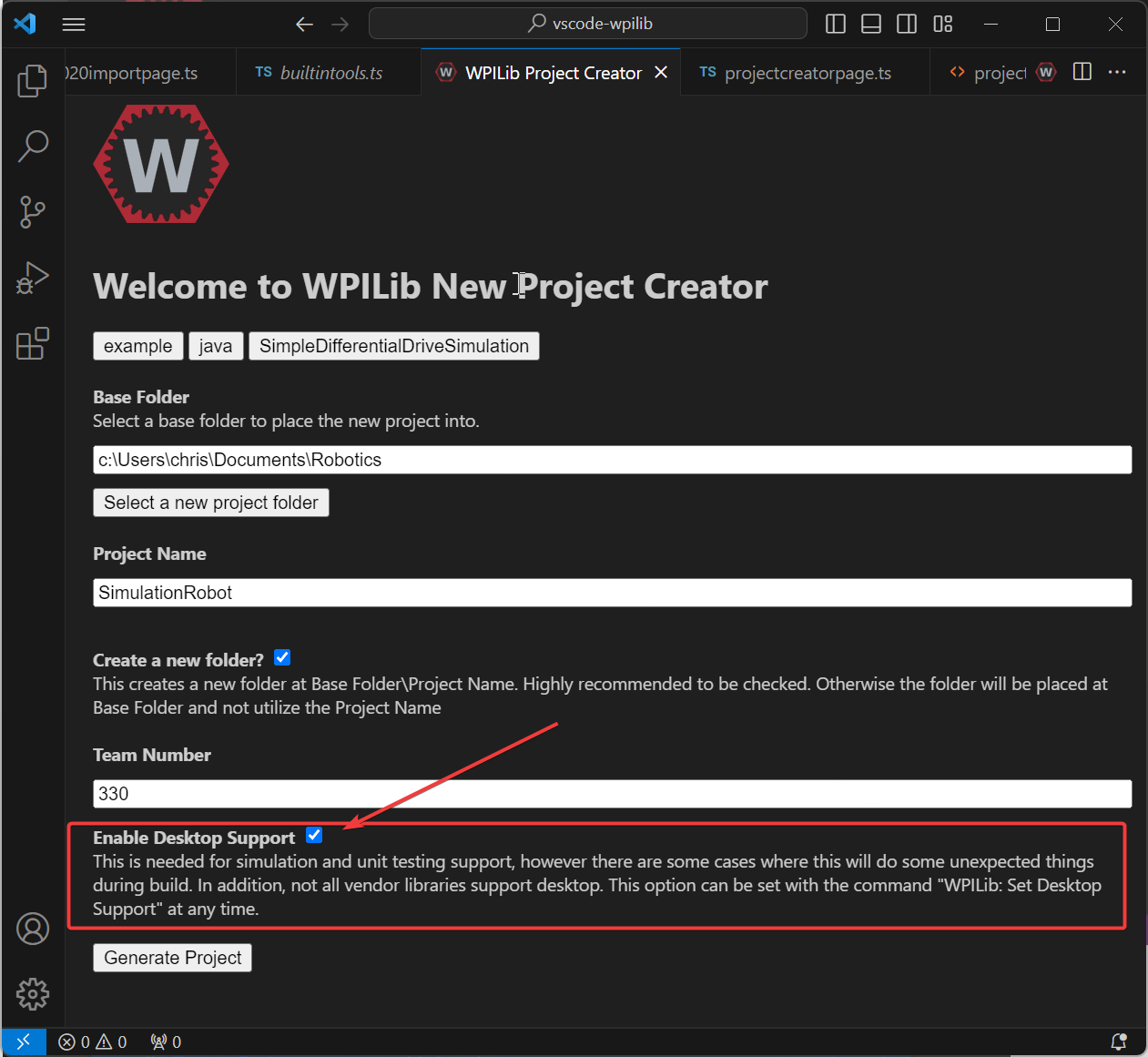Open the Explorer view
The height and width of the screenshot is (1057, 1148).
pyautogui.click(x=33, y=80)
